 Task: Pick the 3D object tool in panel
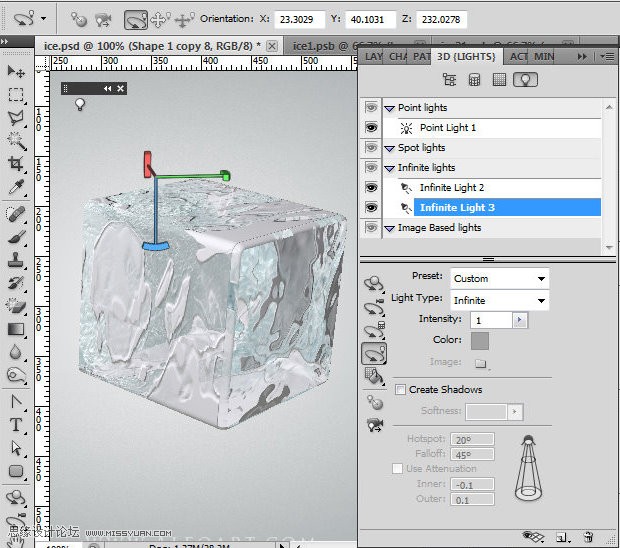tap(374, 283)
